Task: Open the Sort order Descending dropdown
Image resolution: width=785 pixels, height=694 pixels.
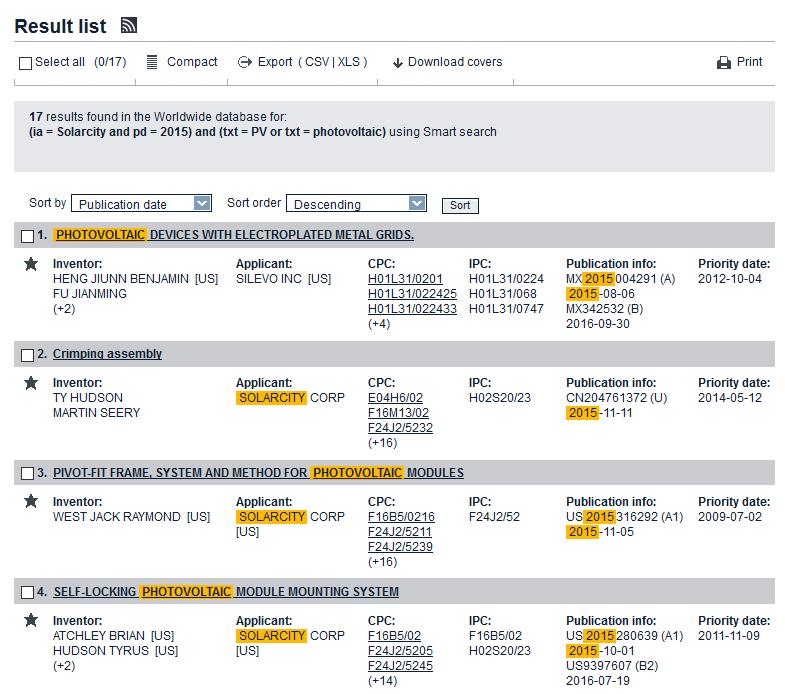Action: point(356,203)
